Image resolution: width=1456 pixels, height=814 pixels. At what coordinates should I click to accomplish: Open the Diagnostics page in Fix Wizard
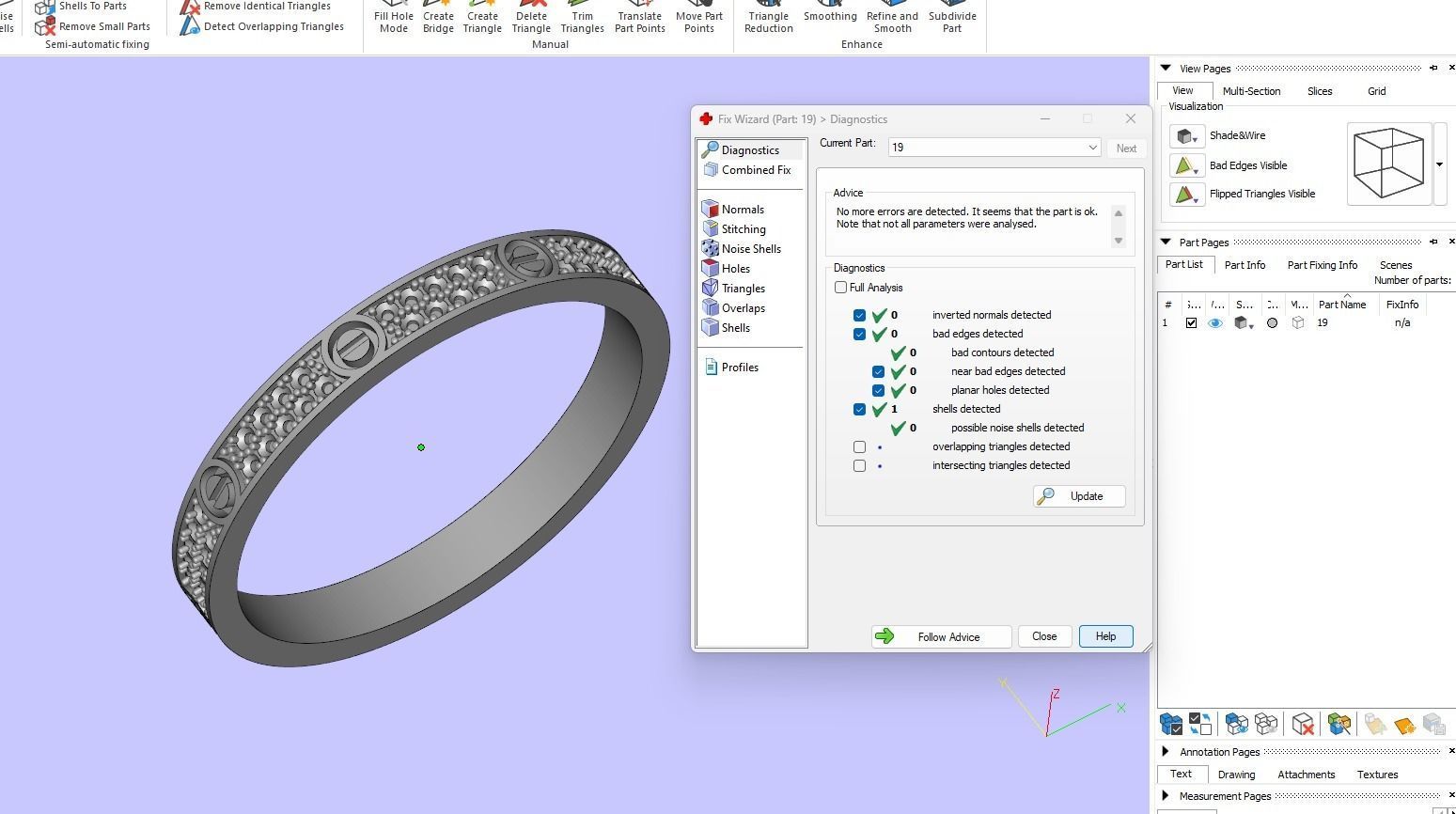[751, 150]
